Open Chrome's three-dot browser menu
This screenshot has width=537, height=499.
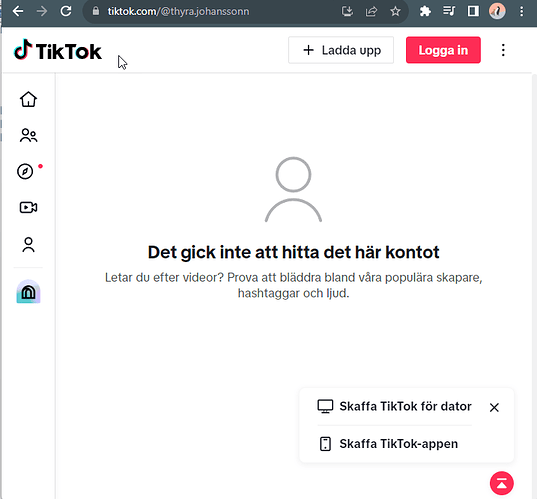[521, 12]
